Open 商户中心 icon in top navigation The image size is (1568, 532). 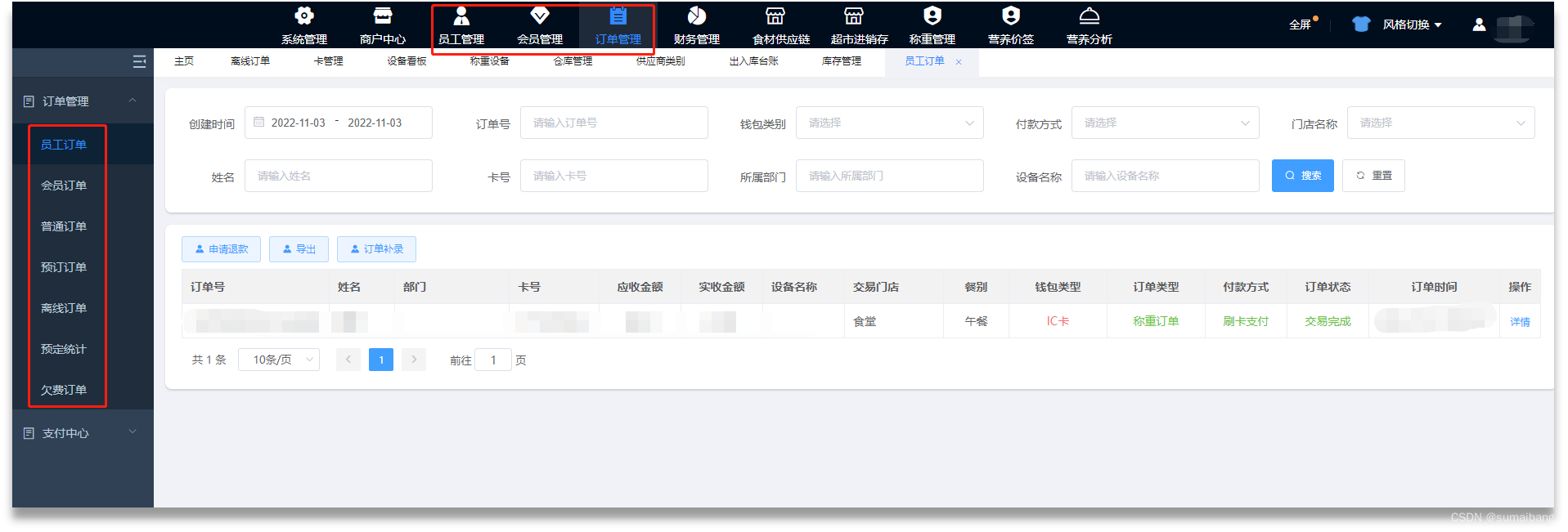pos(383,16)
